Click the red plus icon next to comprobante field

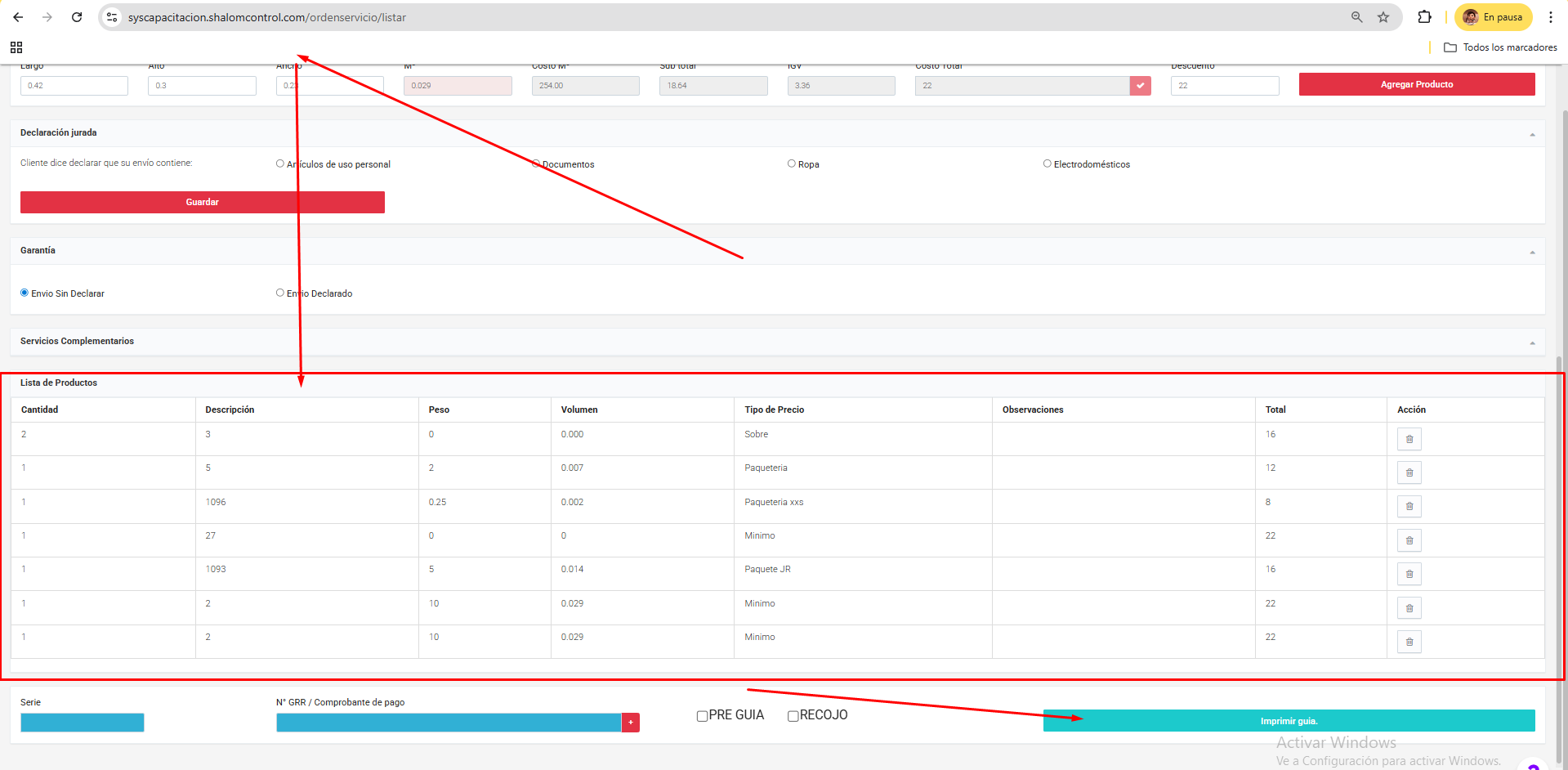[x=630, y=723]
